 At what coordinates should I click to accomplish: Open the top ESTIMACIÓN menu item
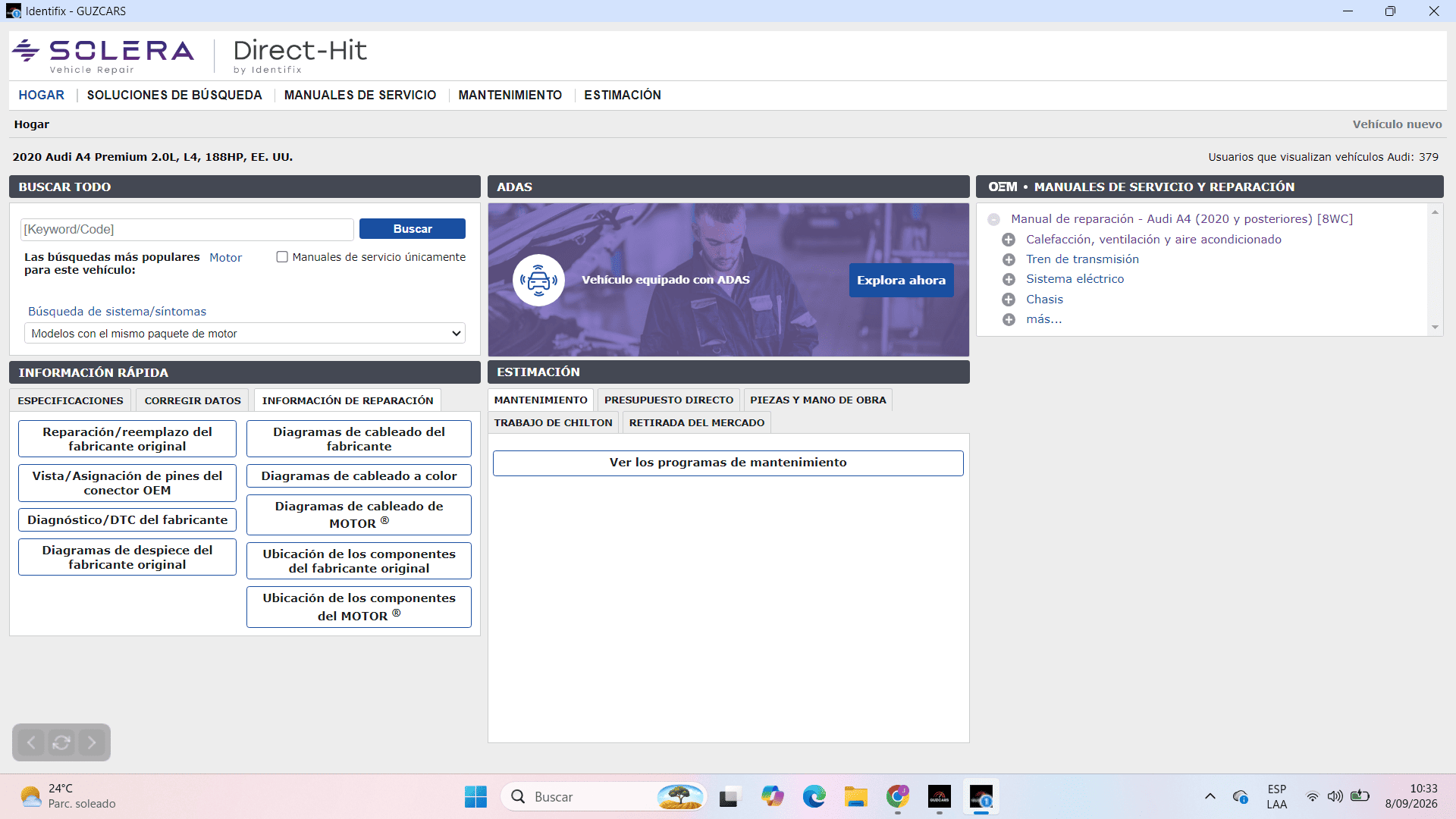click(623, 95)
